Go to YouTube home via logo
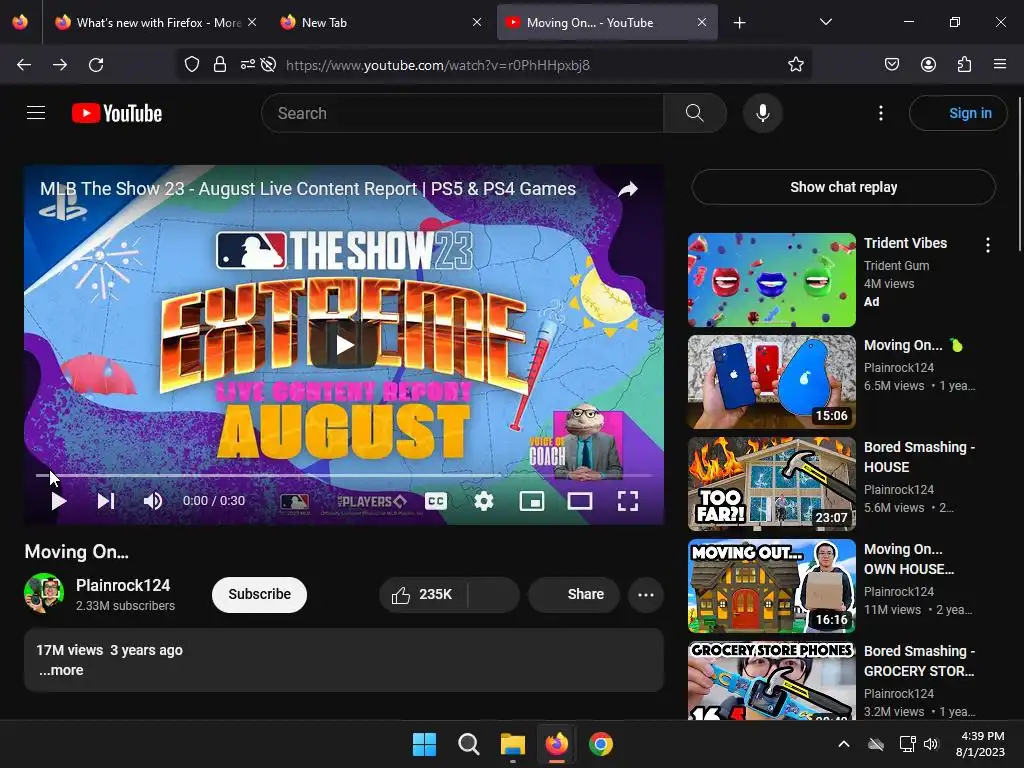1024x768 pixels. (117, 113)
